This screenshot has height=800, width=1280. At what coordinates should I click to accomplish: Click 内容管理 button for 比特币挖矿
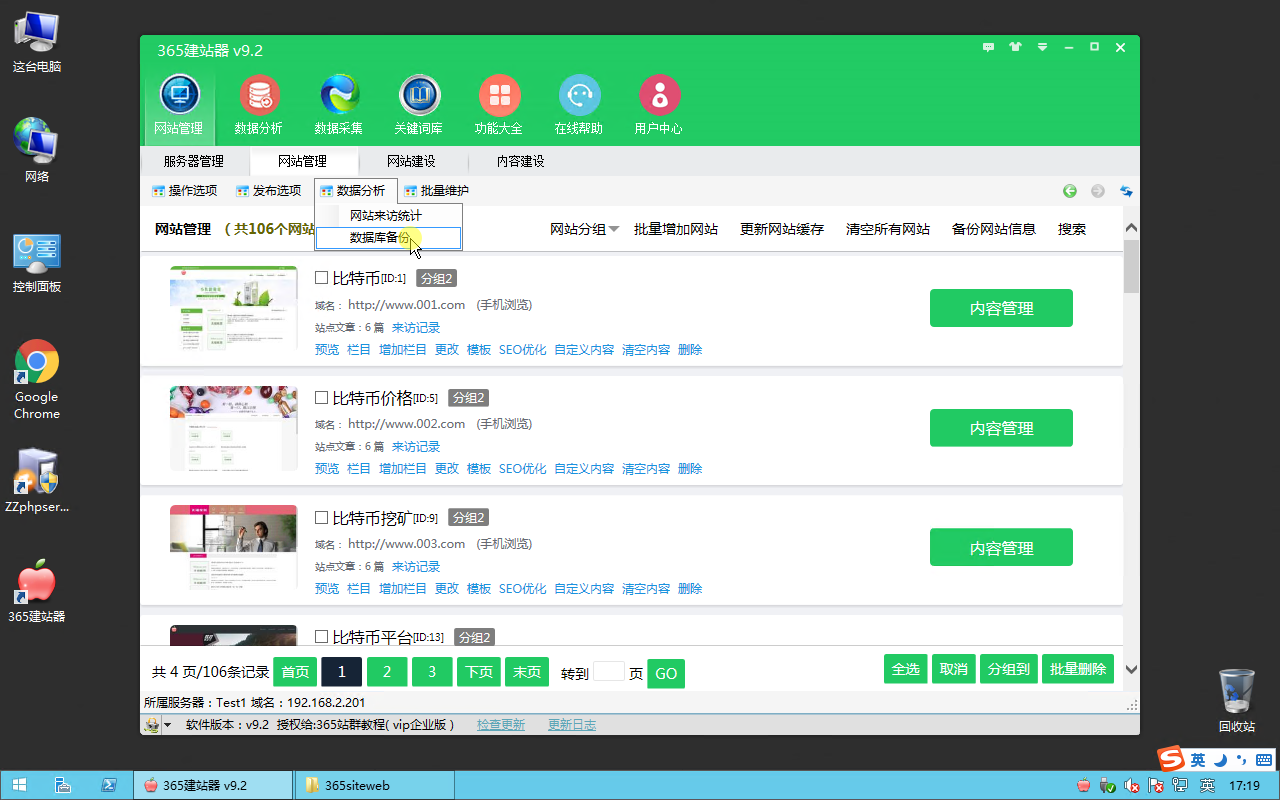(x=1001, y=548)
